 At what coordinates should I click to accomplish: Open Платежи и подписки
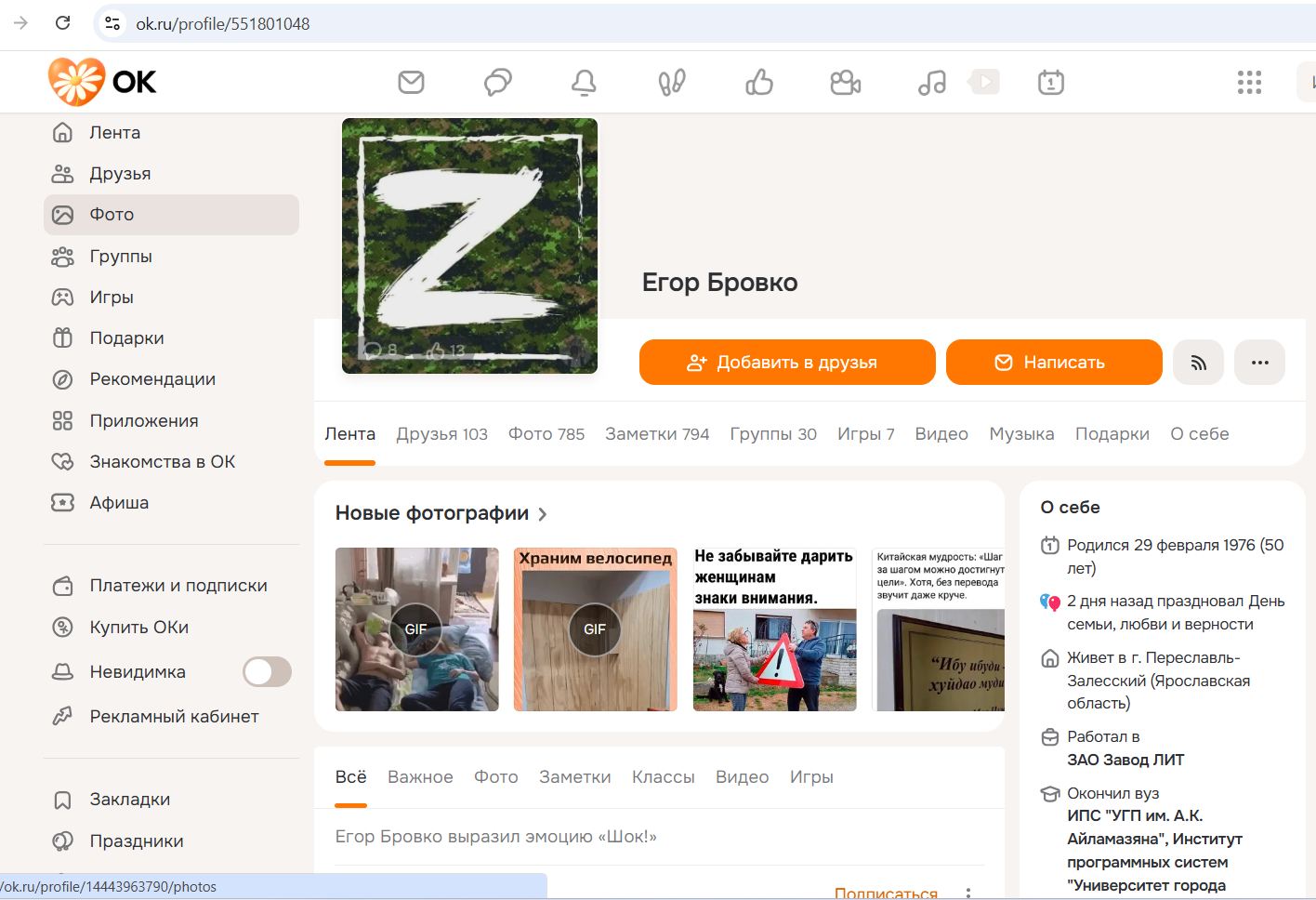171,586
